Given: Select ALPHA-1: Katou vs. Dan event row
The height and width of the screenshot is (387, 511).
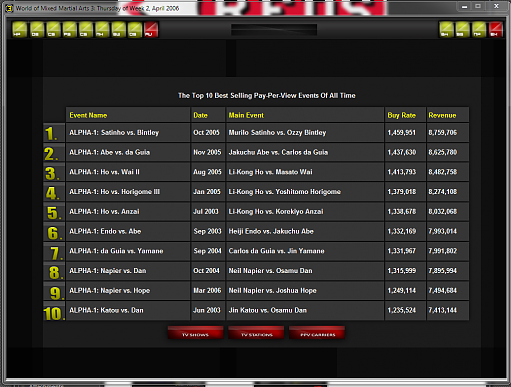Looking at the screenshot, I should point(256,310).
